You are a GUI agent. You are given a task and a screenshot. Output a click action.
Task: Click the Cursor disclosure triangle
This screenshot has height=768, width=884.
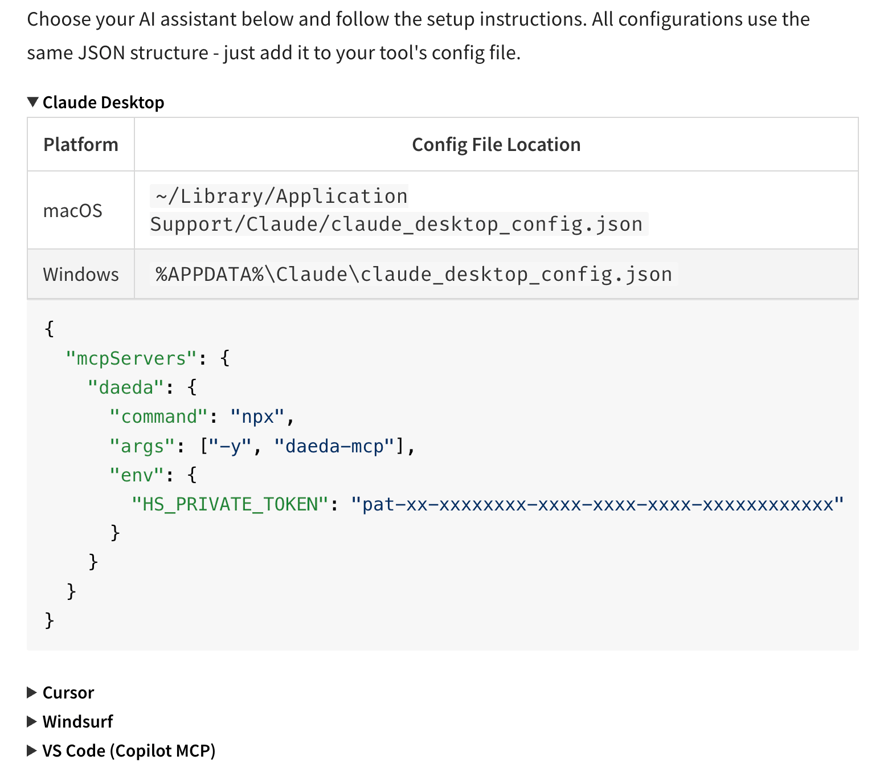(x=31, y=692)
